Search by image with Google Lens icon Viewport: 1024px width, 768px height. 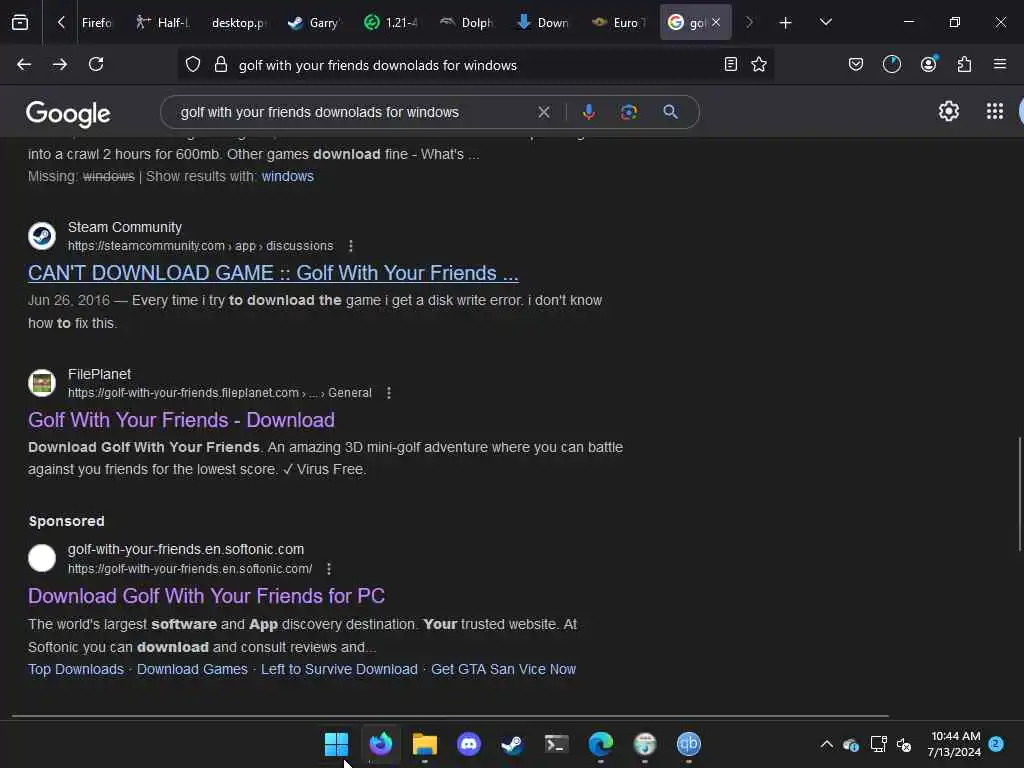(628, 112)
